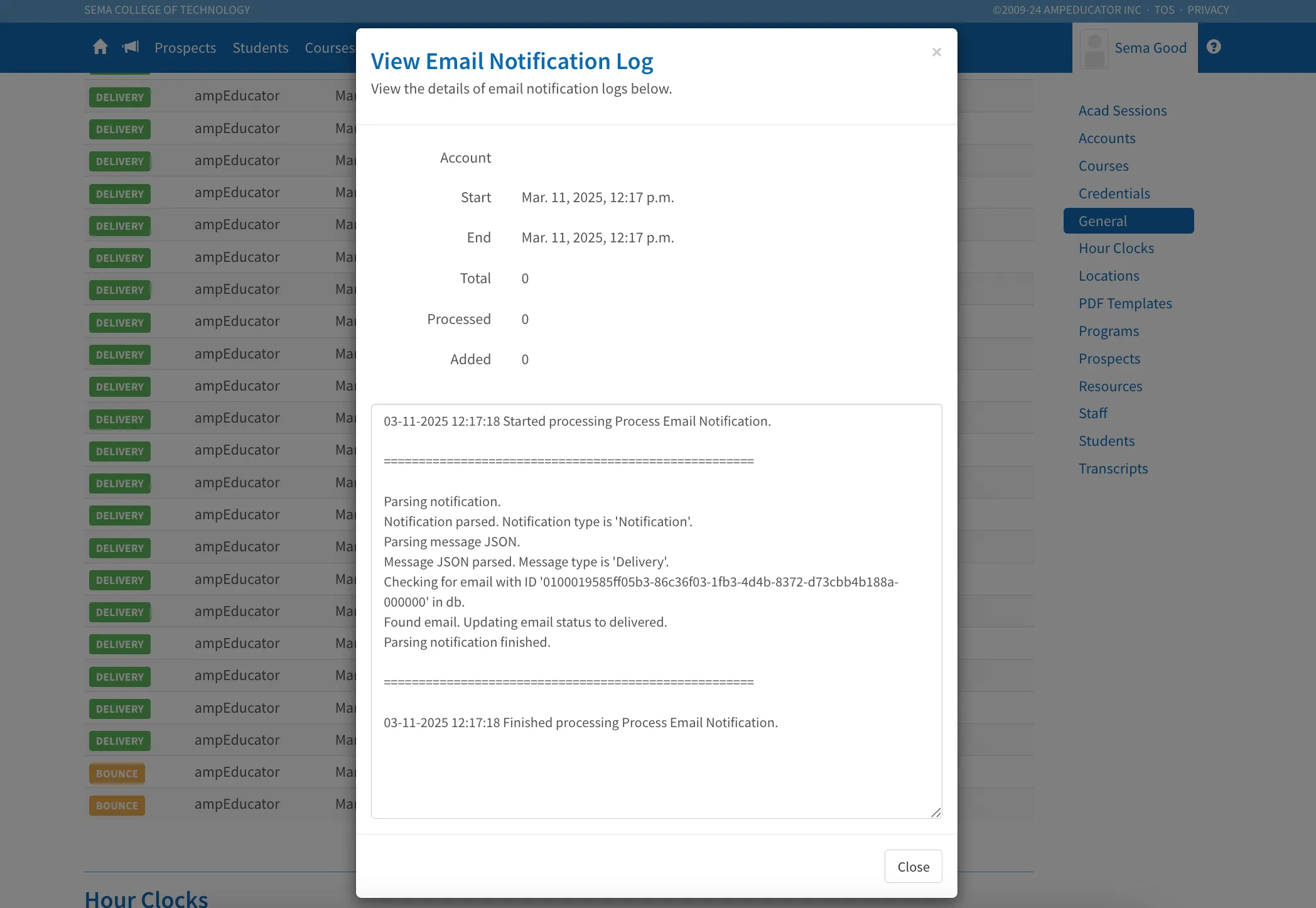Click the Start value 'Mar. 11, 2025, 12:17 p.m.'
This screenshot has height=908, width=1316.
click(598, 197)
